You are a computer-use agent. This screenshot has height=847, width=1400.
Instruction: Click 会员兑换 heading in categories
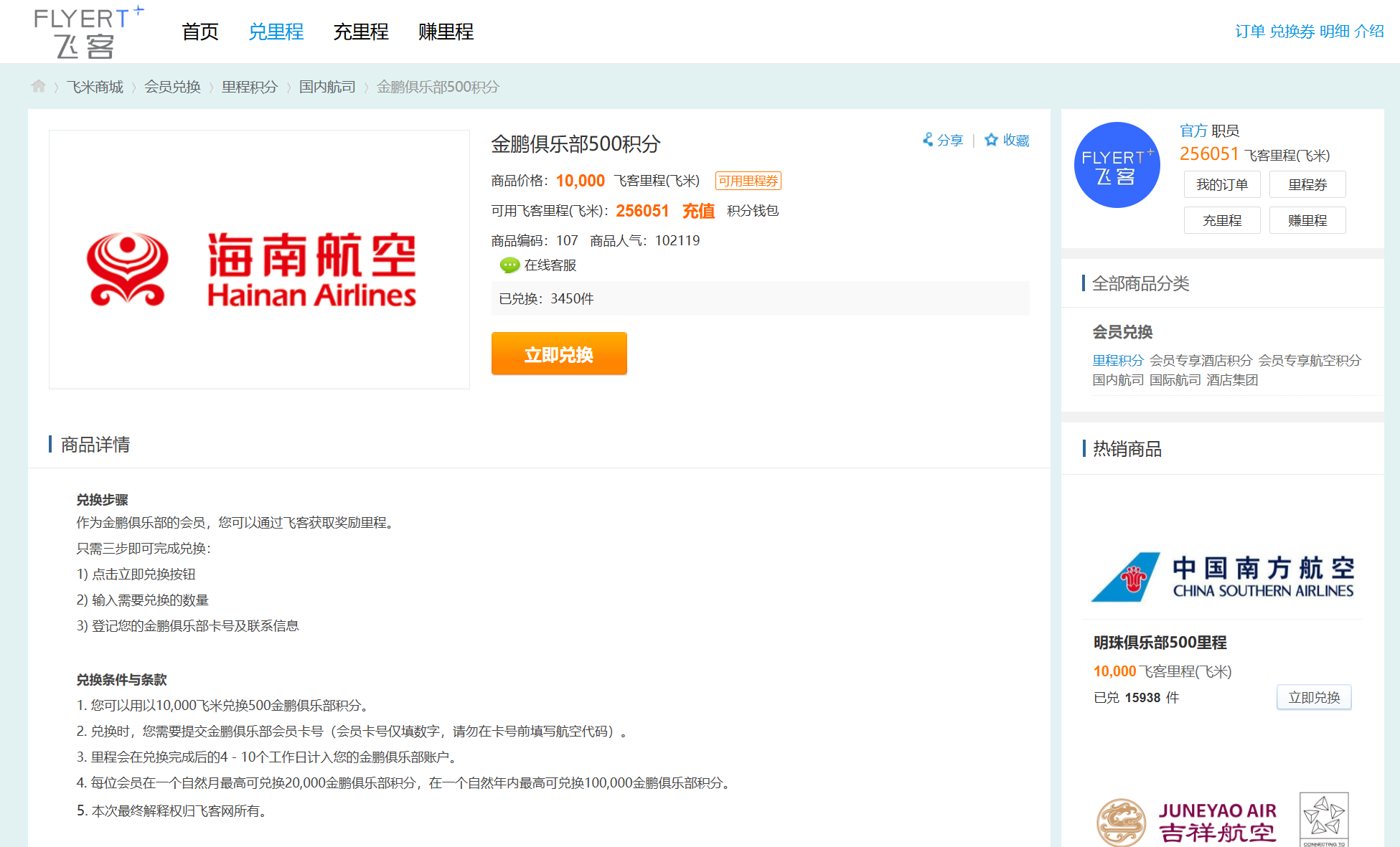click(1122, 332)
